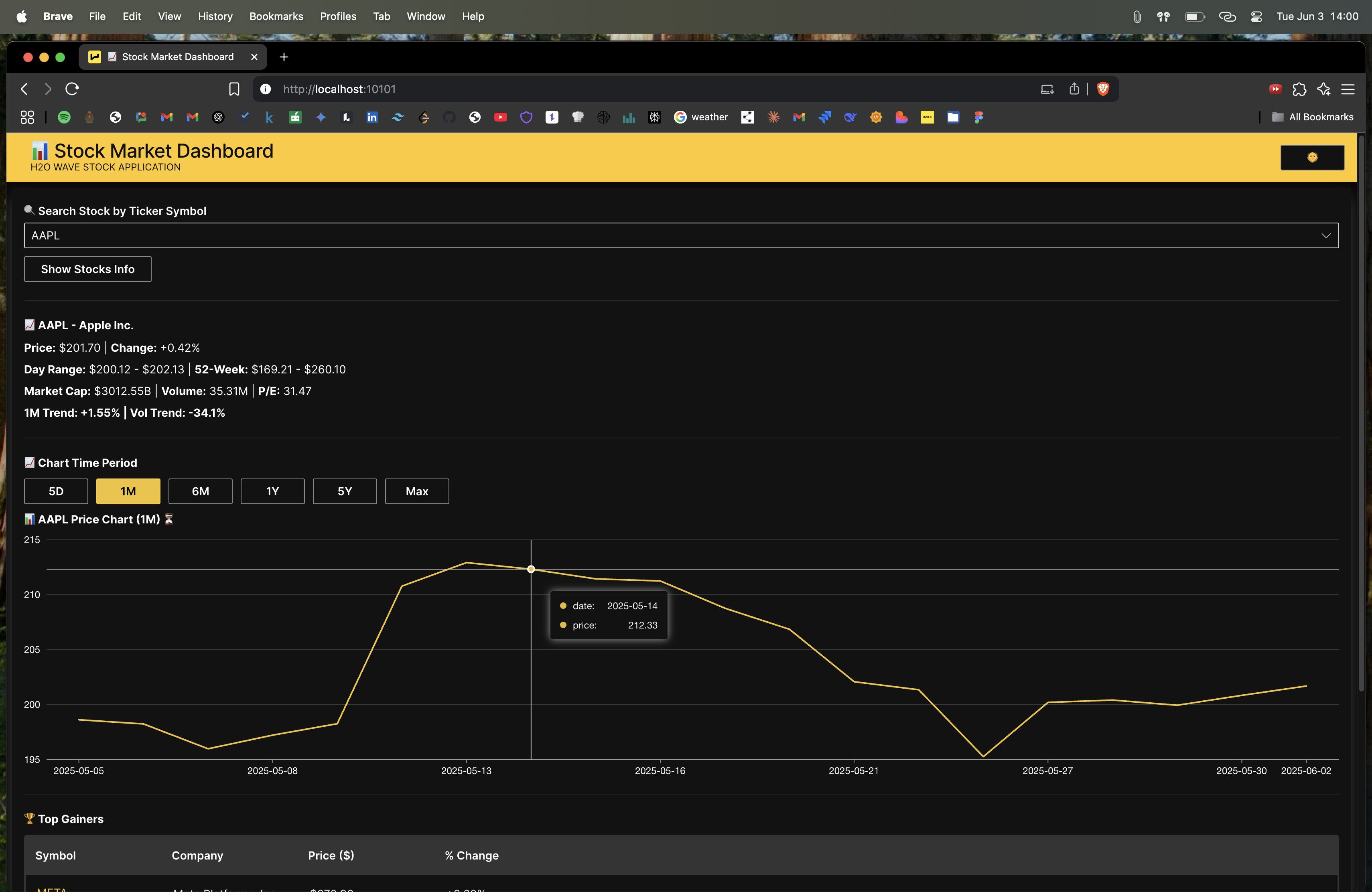
Task: Click the Symbol column header
Action: click(55, 855)
